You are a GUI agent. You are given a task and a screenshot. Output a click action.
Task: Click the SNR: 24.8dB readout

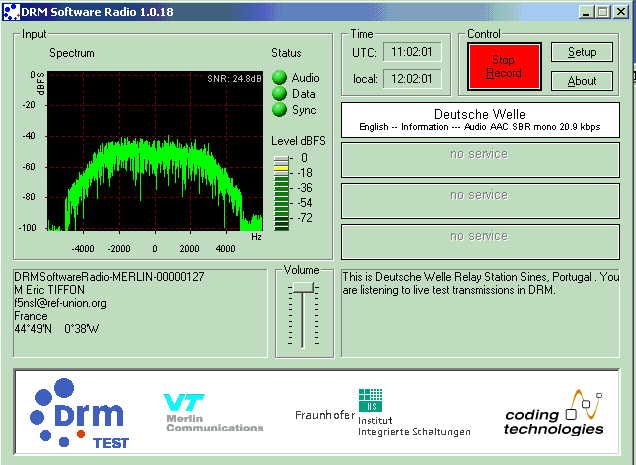coord(234,78)
